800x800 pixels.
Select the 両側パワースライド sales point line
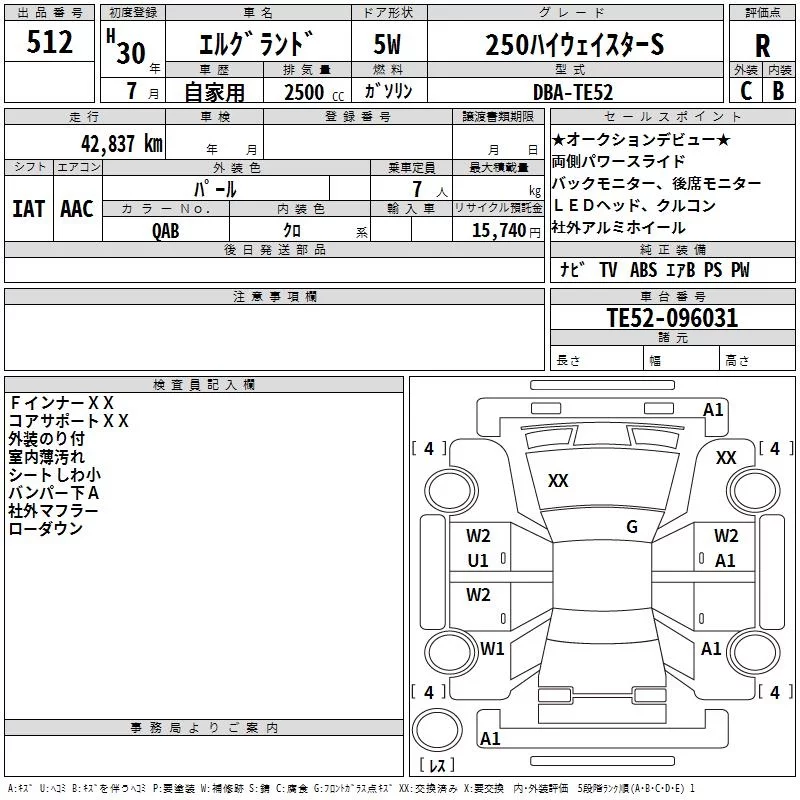pyautogui.click(x=618, y=161)
